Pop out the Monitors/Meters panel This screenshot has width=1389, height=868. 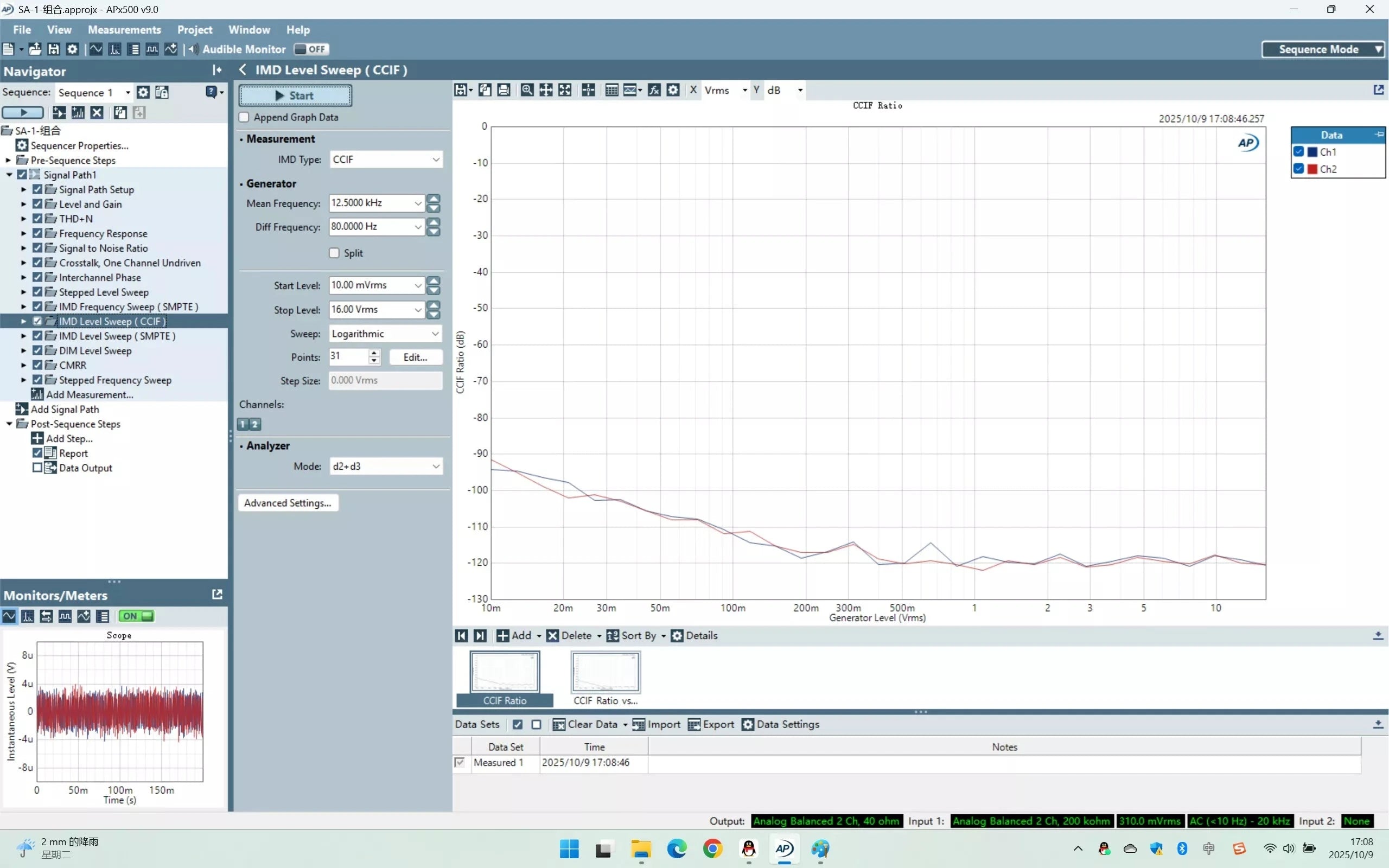point(217,594)
